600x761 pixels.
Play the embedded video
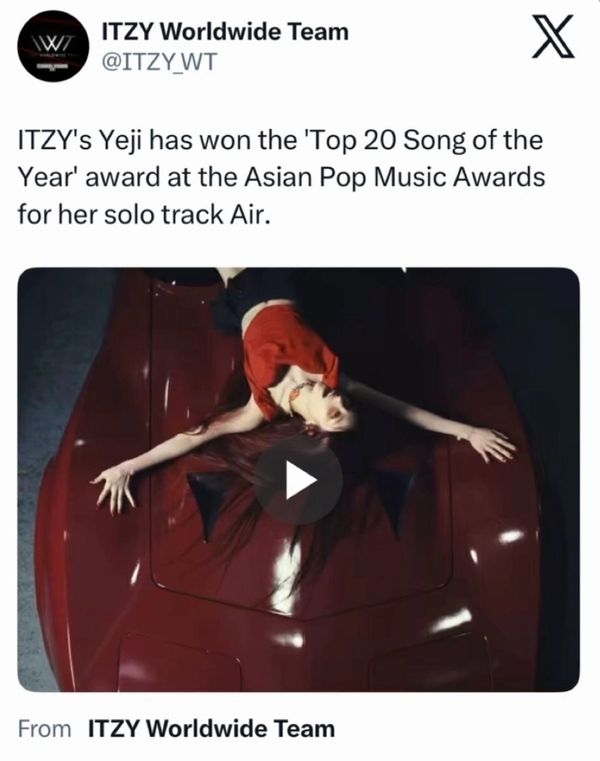pyautogui.click(x=299, y=480)
